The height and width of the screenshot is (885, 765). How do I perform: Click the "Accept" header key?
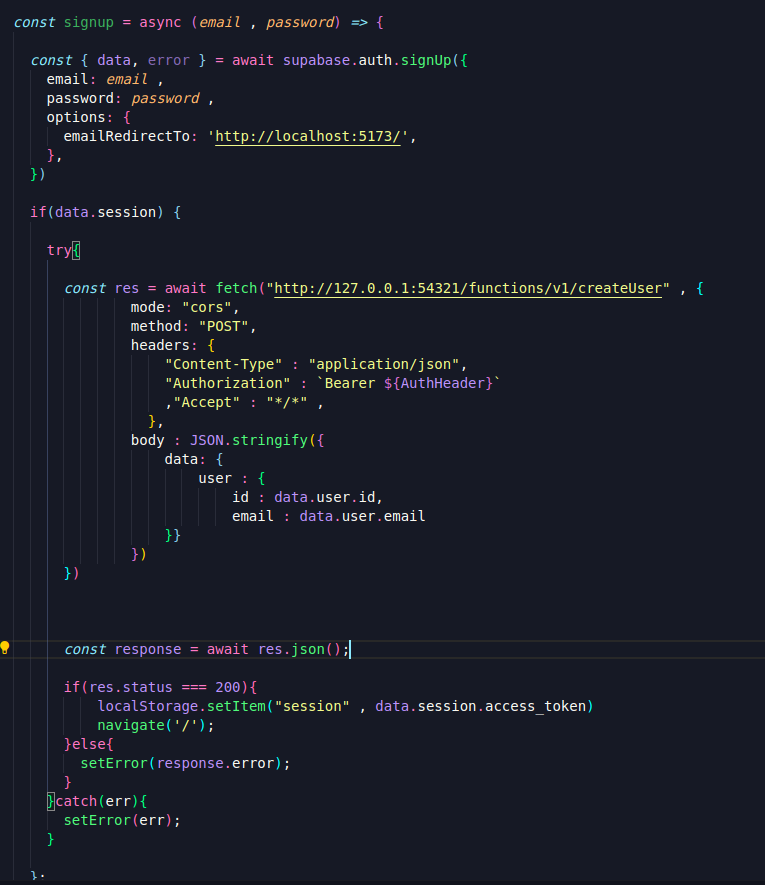(207, 402)
